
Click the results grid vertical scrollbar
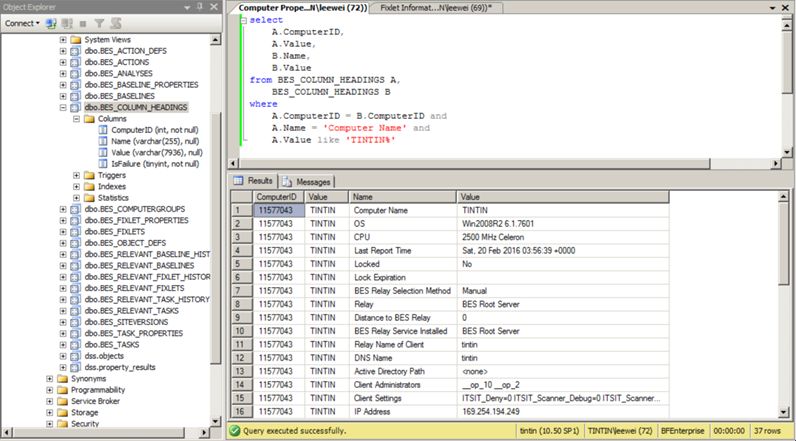pyautogui.click(x=783, y=244)
